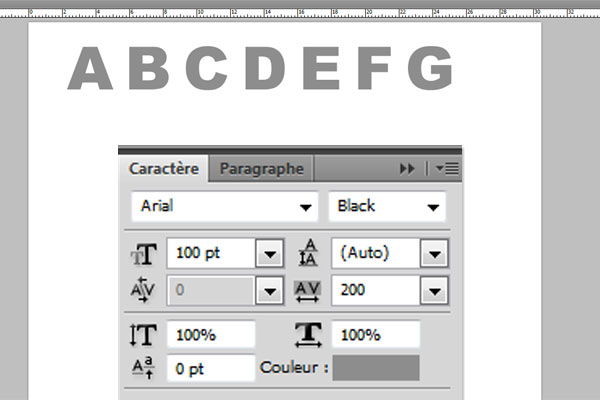
Task: Click the font size TT icon
Action: point(143,254)
